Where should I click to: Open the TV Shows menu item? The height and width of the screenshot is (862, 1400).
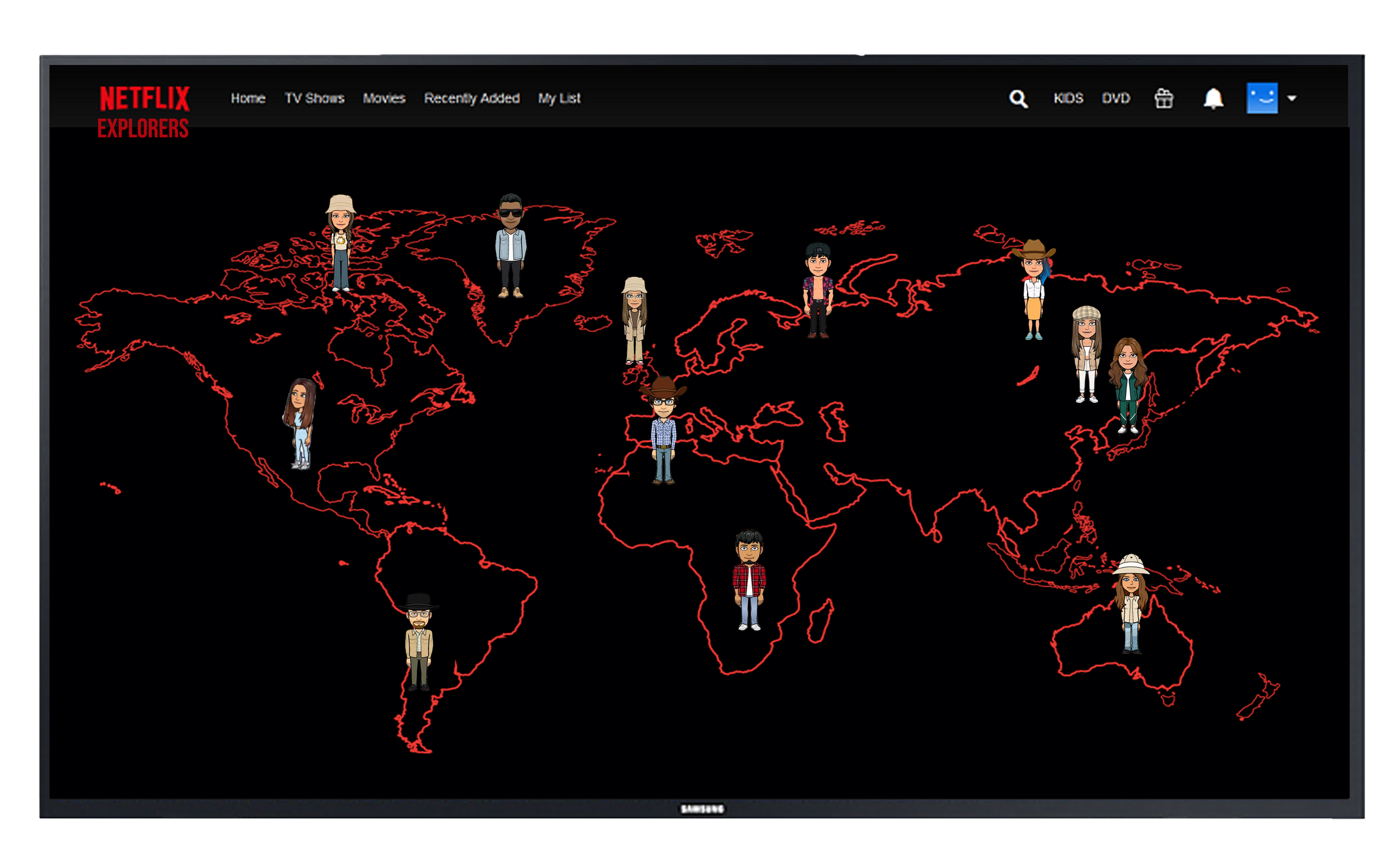[314, 98]
